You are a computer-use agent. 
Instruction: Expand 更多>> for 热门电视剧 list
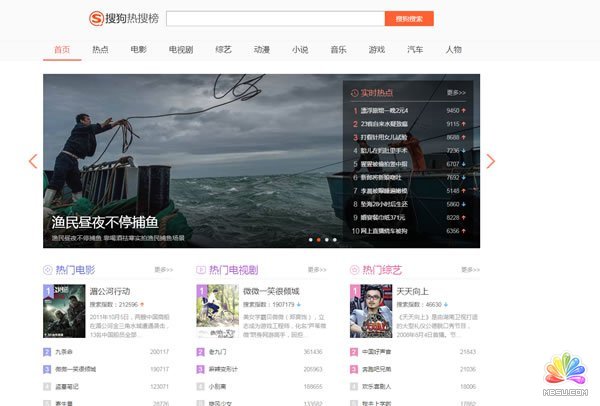pos(317,270)
